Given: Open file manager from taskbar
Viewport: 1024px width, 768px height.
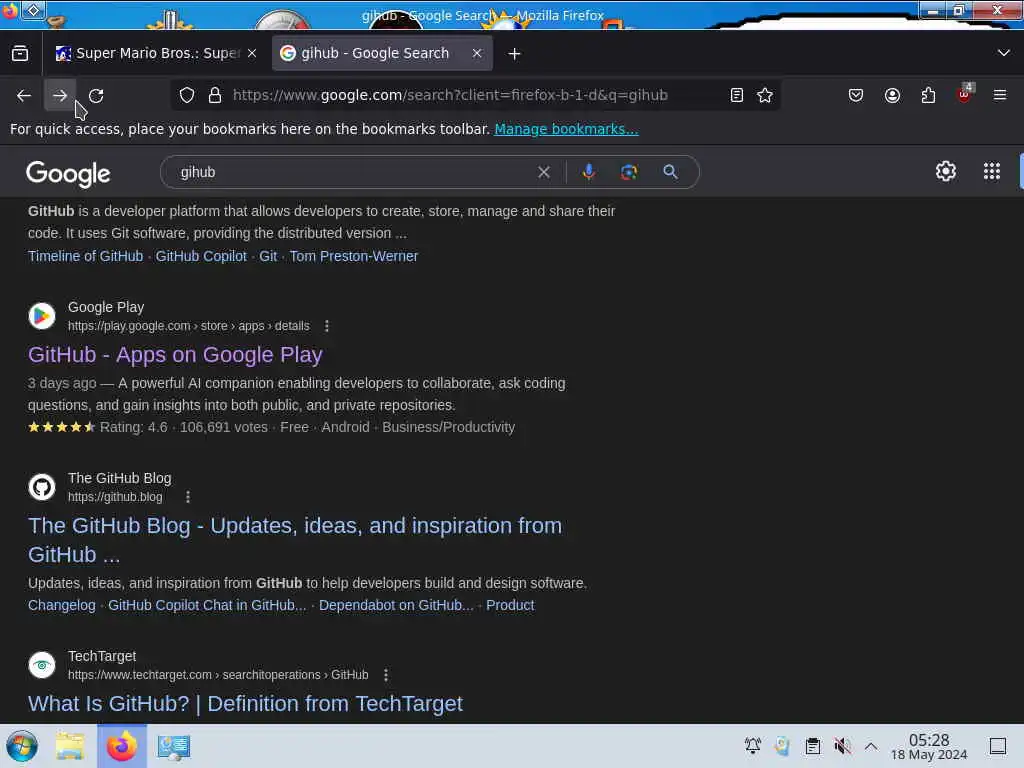Looking at the screenshot, I should pyautogui.click(x=69, y=746).
